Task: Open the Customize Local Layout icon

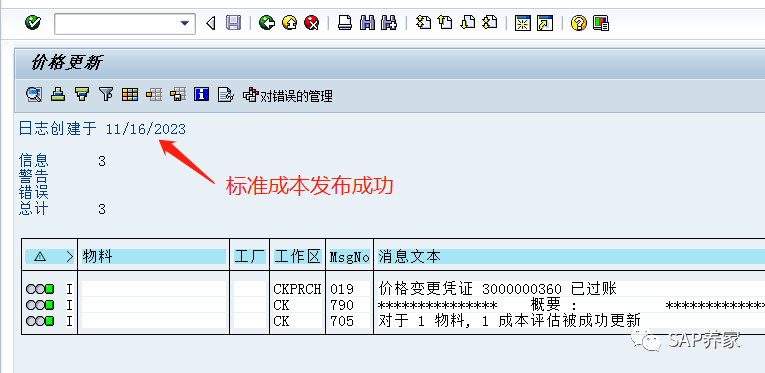Action: pos(601,23)
